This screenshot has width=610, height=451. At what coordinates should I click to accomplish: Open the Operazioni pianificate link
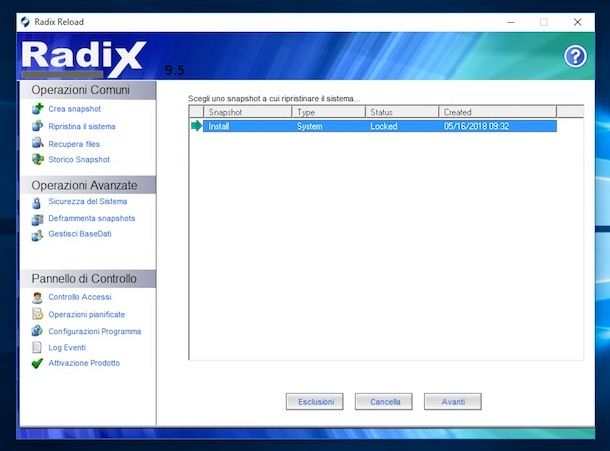click(86, 314)
